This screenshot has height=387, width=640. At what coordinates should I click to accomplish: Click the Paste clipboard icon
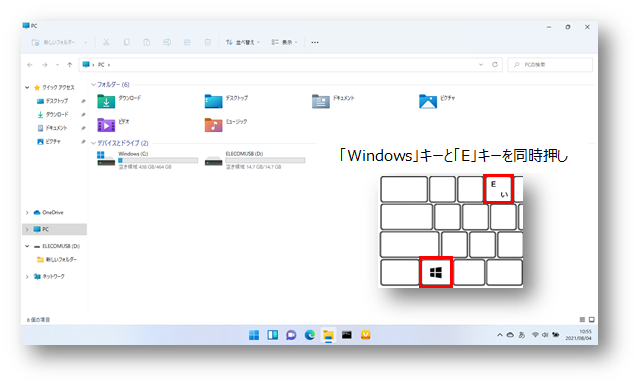[x=147, y=42]
